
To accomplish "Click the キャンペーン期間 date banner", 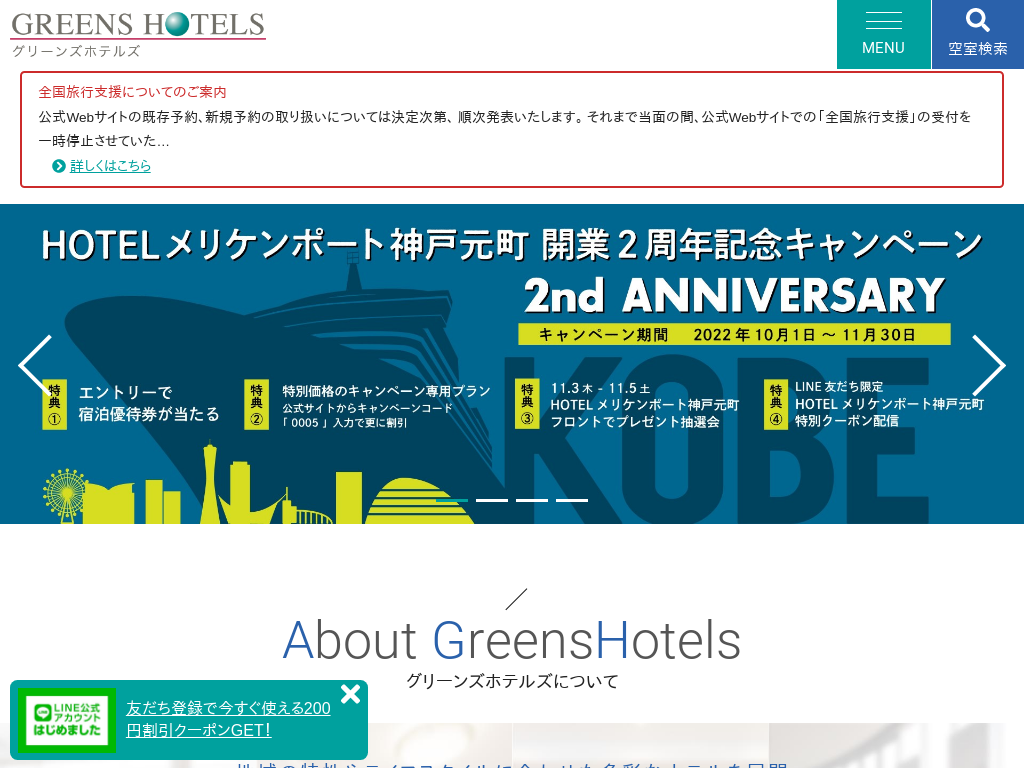I will [x=734, y=334].
